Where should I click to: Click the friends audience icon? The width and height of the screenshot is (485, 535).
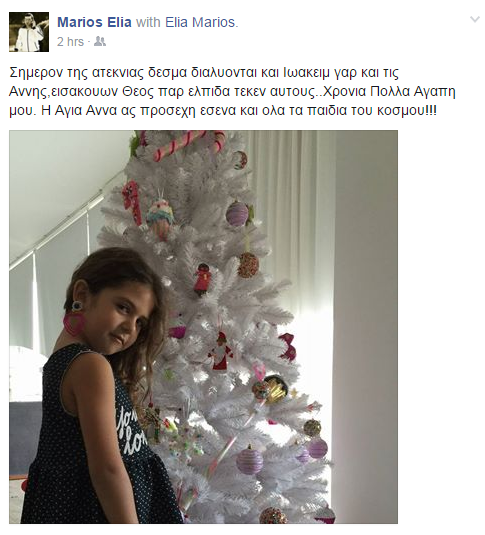coord(100,42)
